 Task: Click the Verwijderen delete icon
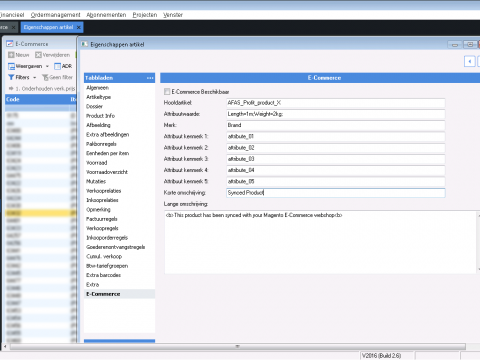tap(38, 55)
